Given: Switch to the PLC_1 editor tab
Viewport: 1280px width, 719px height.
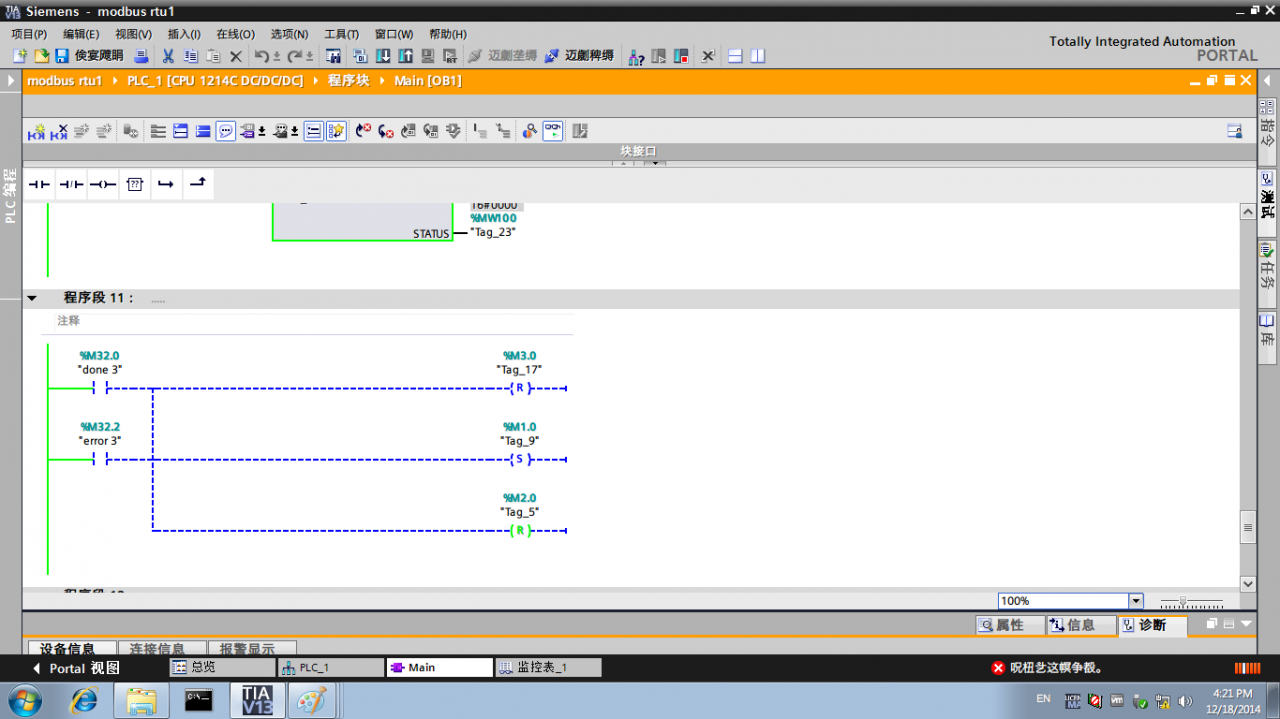Looking at the screenshot, I should [x=330, y=667].
